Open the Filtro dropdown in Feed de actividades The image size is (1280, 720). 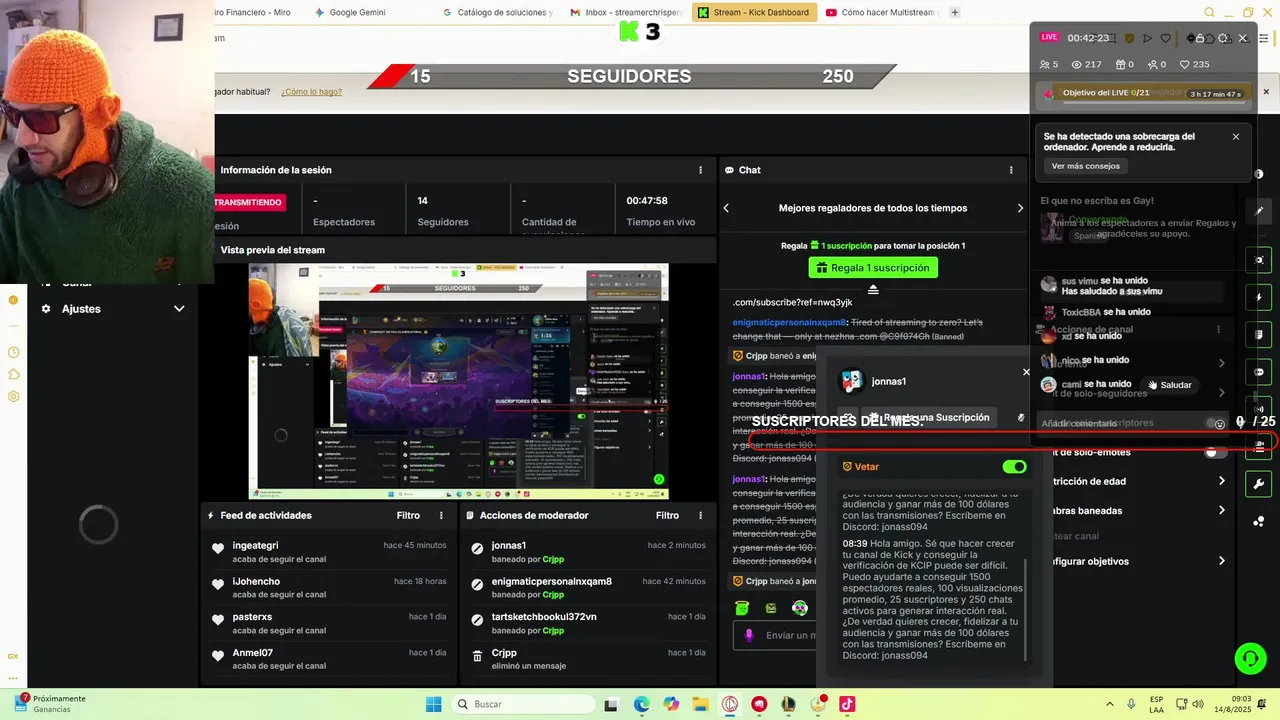[408, 516]
